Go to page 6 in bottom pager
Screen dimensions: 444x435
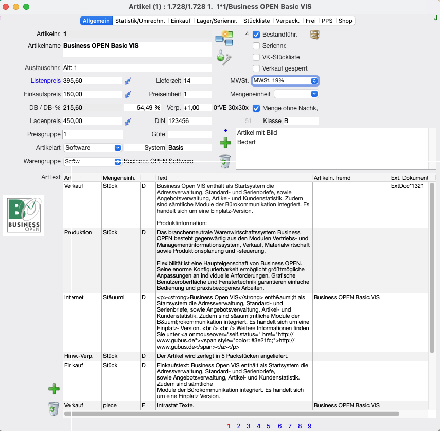[279, 426]
